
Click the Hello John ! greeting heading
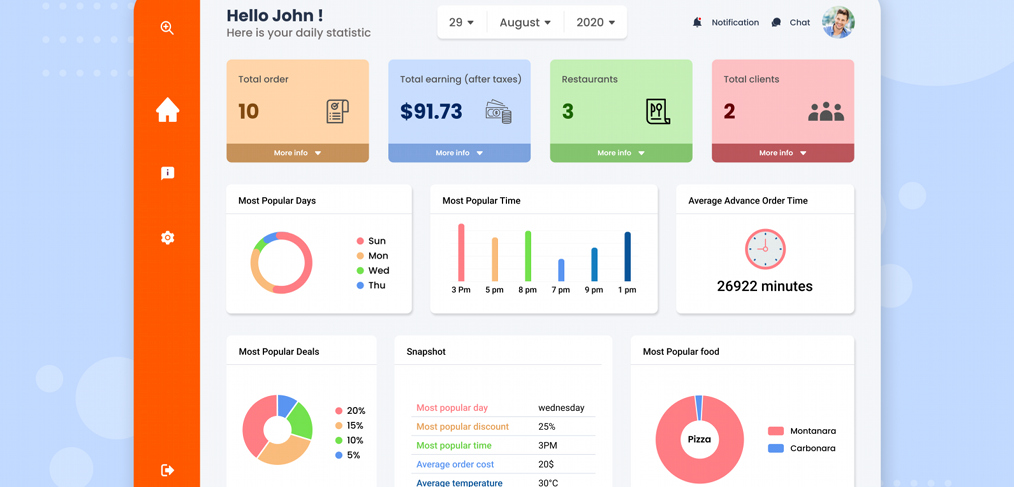coord(275,16)
